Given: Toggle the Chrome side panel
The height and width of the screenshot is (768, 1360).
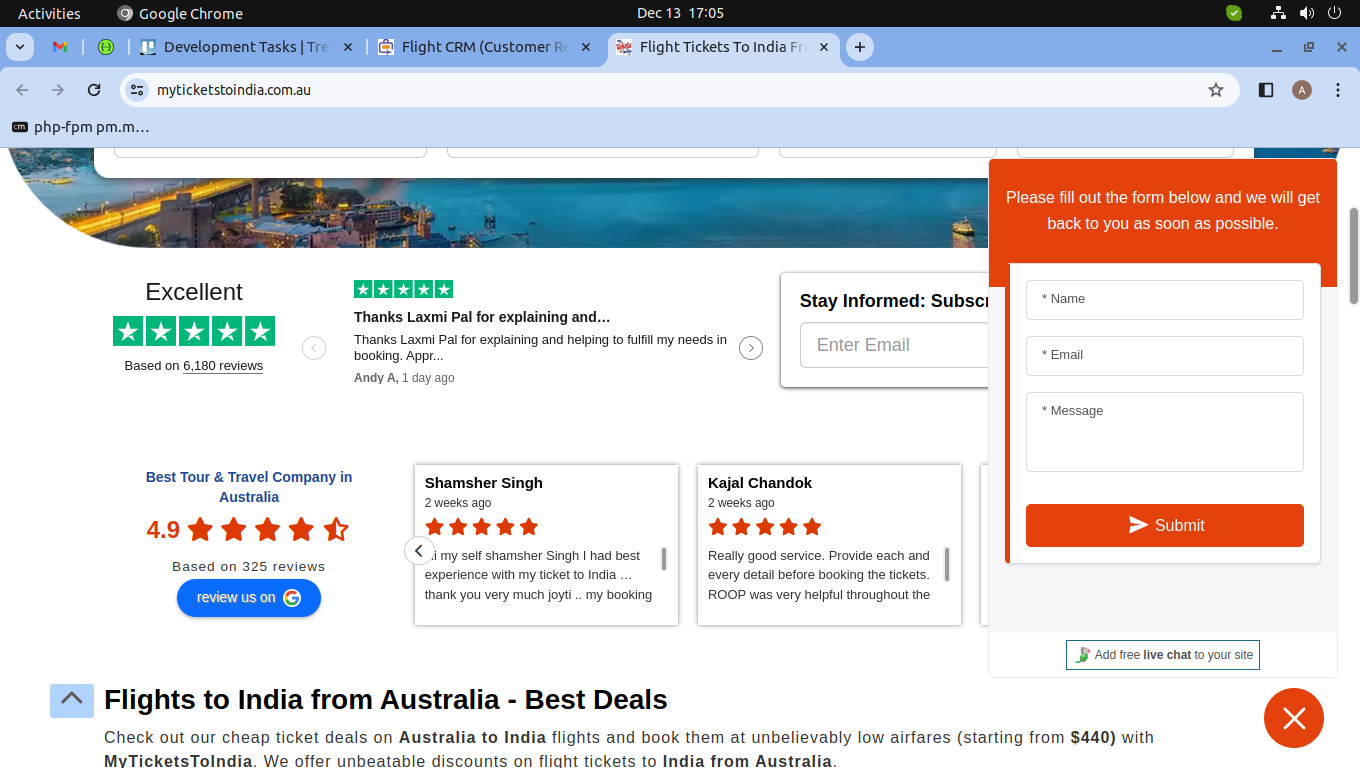Looking at the screenshot, I should [x=1266, y=90].
